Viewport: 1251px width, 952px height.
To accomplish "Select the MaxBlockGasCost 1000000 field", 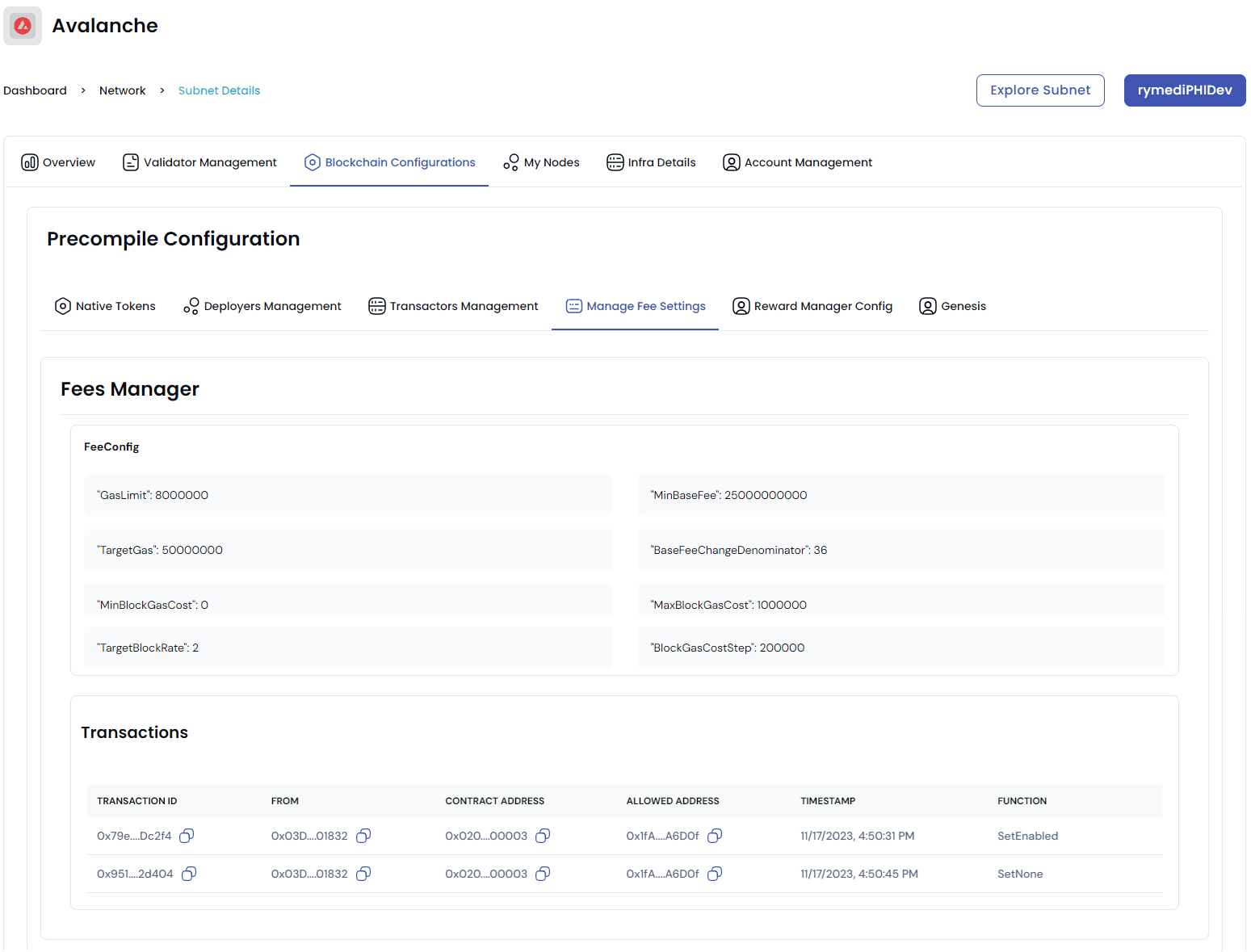I will (x=901, y=601).
